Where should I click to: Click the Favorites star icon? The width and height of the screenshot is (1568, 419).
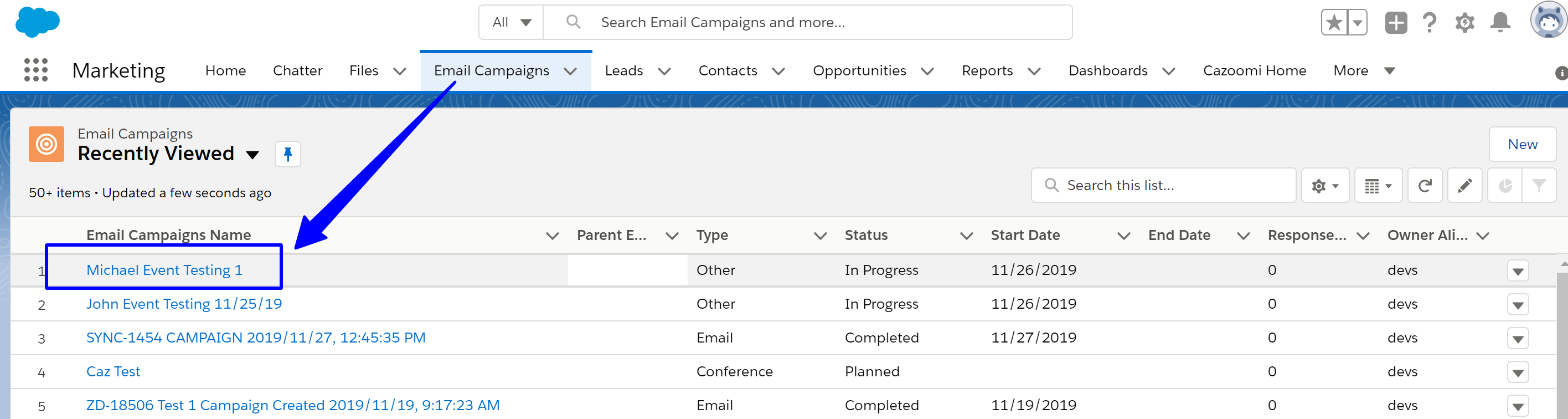[x=1334, y=23]
